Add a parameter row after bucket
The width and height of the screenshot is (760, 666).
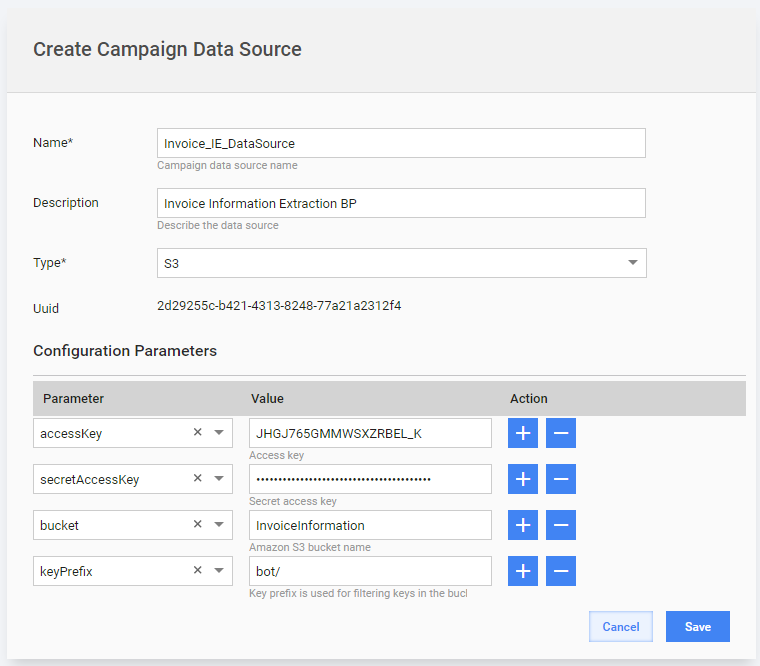[522, 525]
